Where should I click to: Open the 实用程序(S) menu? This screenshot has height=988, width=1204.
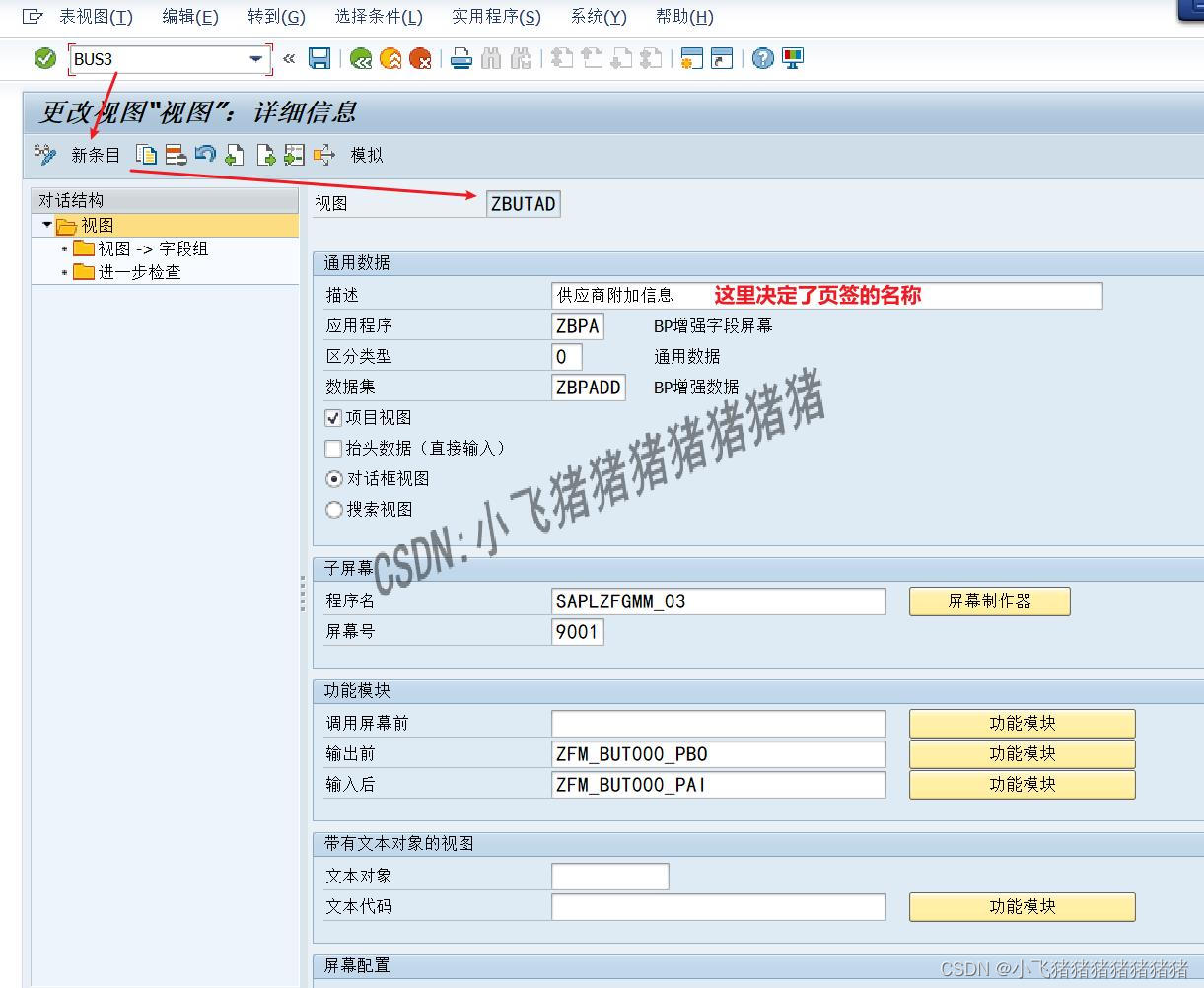tap(496, 17)
